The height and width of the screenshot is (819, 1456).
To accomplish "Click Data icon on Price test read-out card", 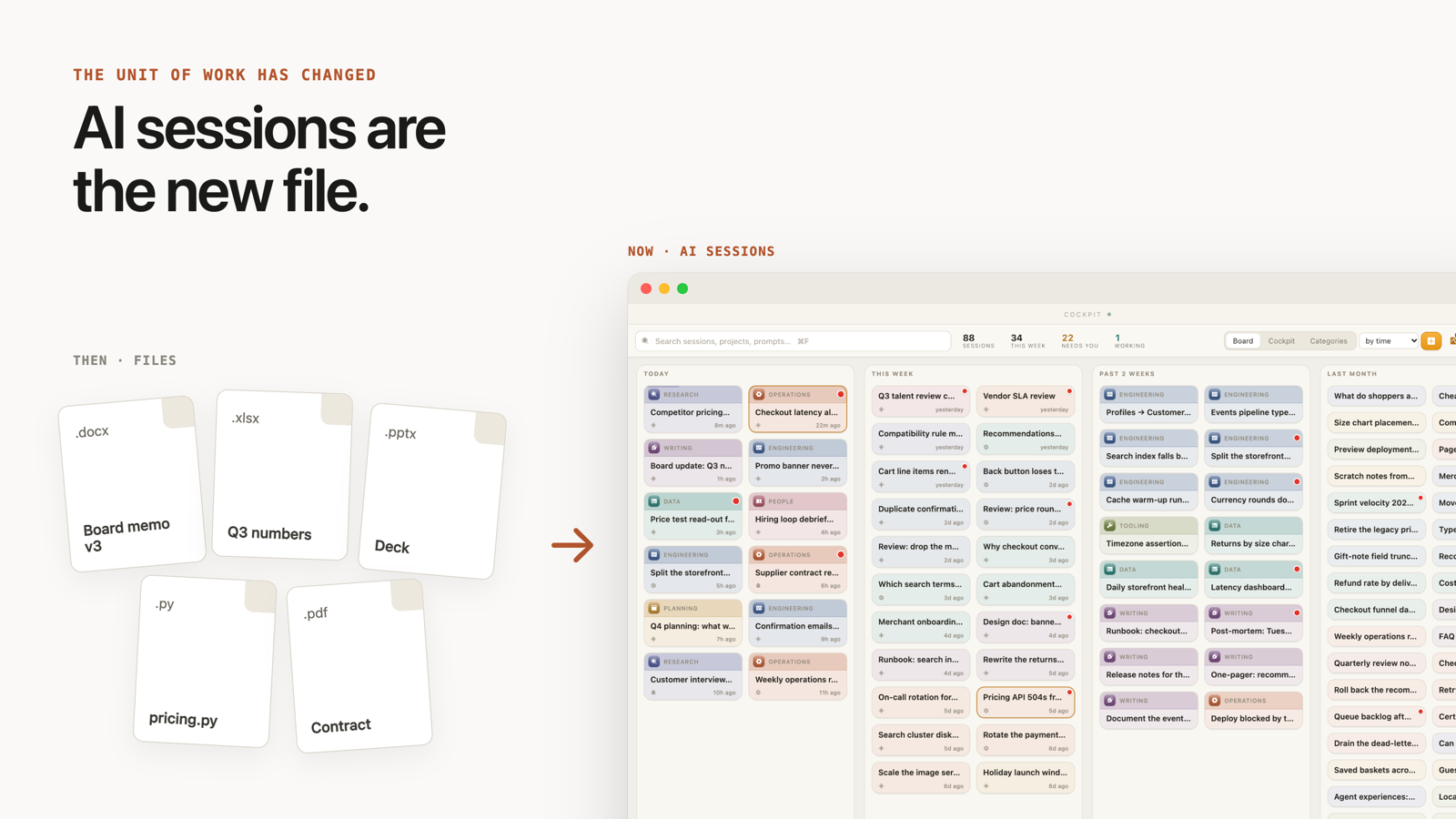I will (x=654, y=501).
